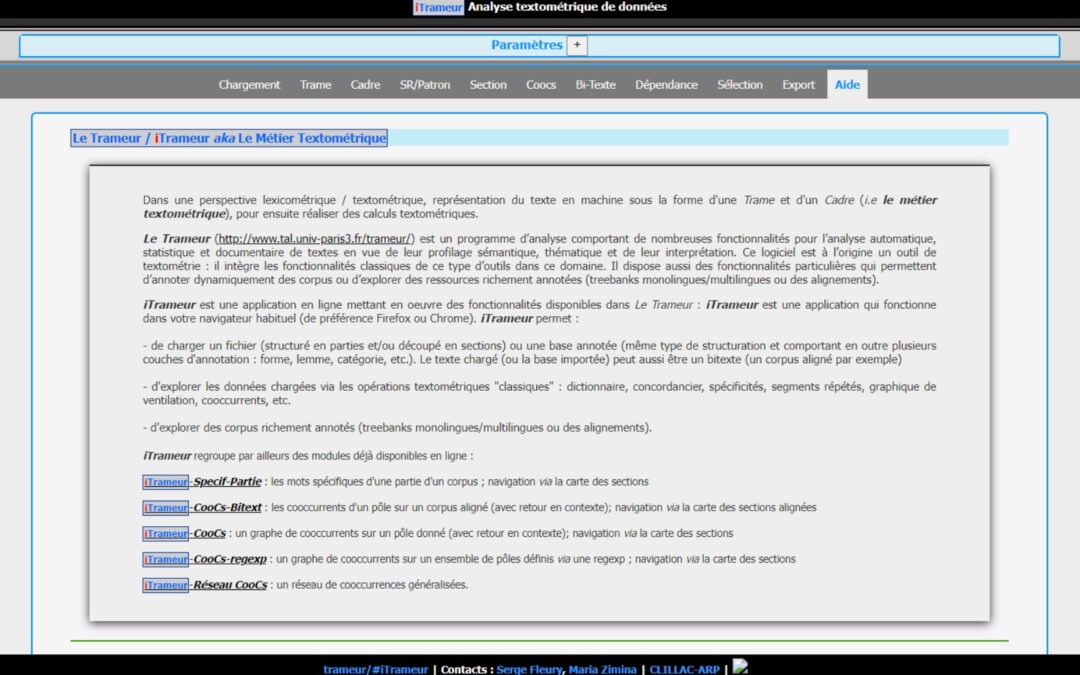Open the Chargement tab
This screenshot has height=675, width=1080.
249,85
